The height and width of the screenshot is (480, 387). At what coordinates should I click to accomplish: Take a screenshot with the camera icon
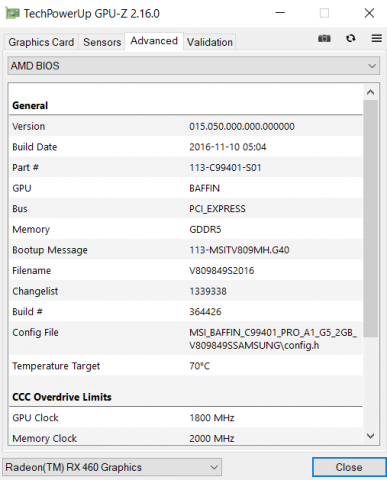pos(324,38)
